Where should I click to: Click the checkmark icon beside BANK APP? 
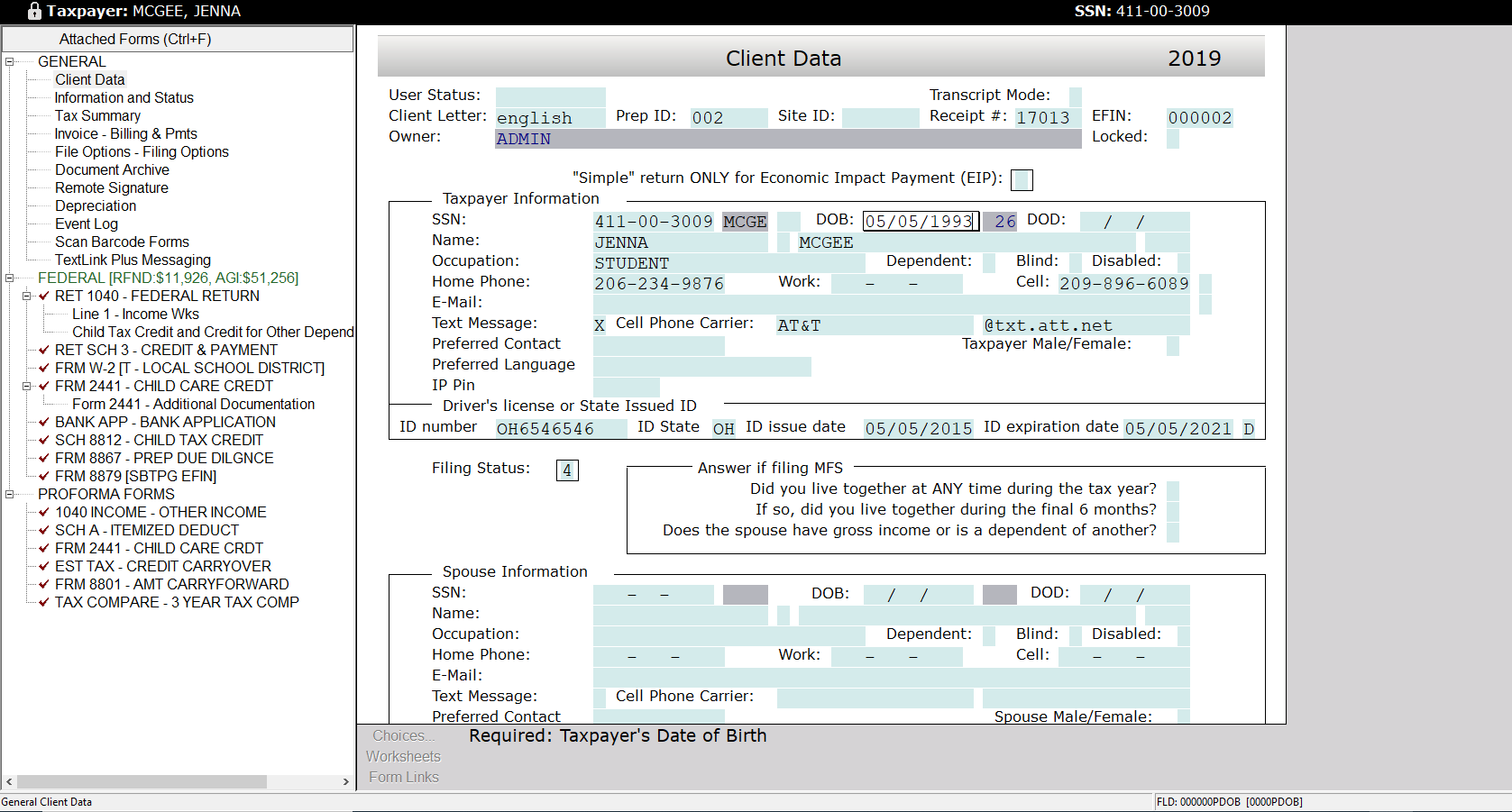(x=44, y=422)
